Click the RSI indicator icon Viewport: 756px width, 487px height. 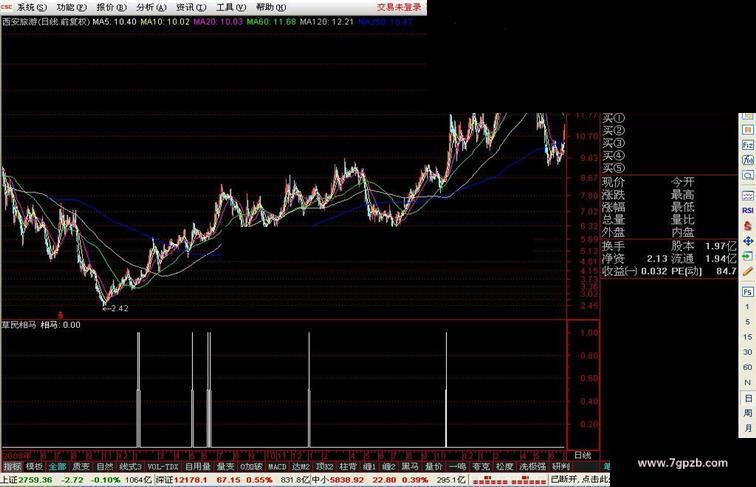747,211
